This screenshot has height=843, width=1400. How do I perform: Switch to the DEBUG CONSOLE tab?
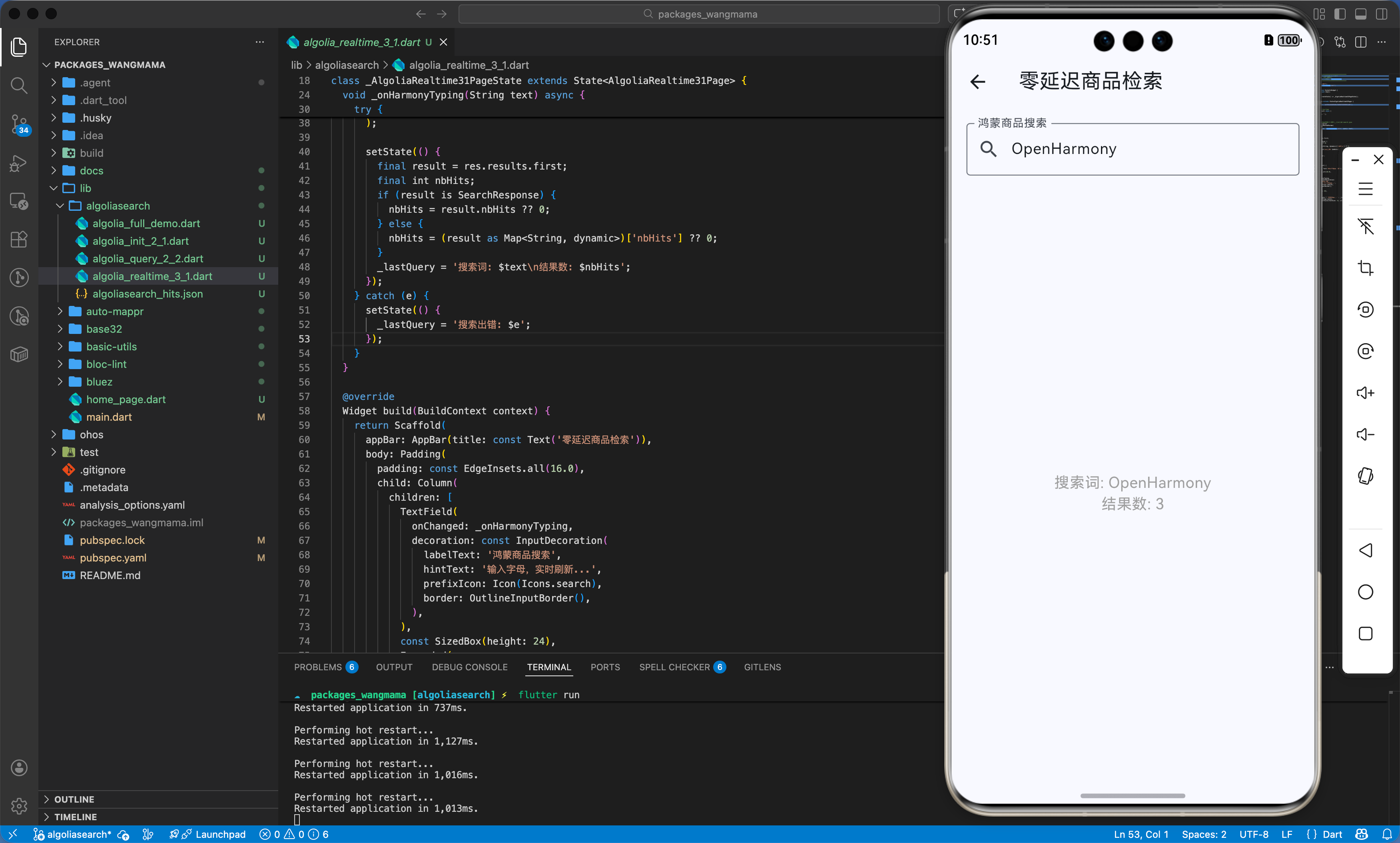[469, 667]
